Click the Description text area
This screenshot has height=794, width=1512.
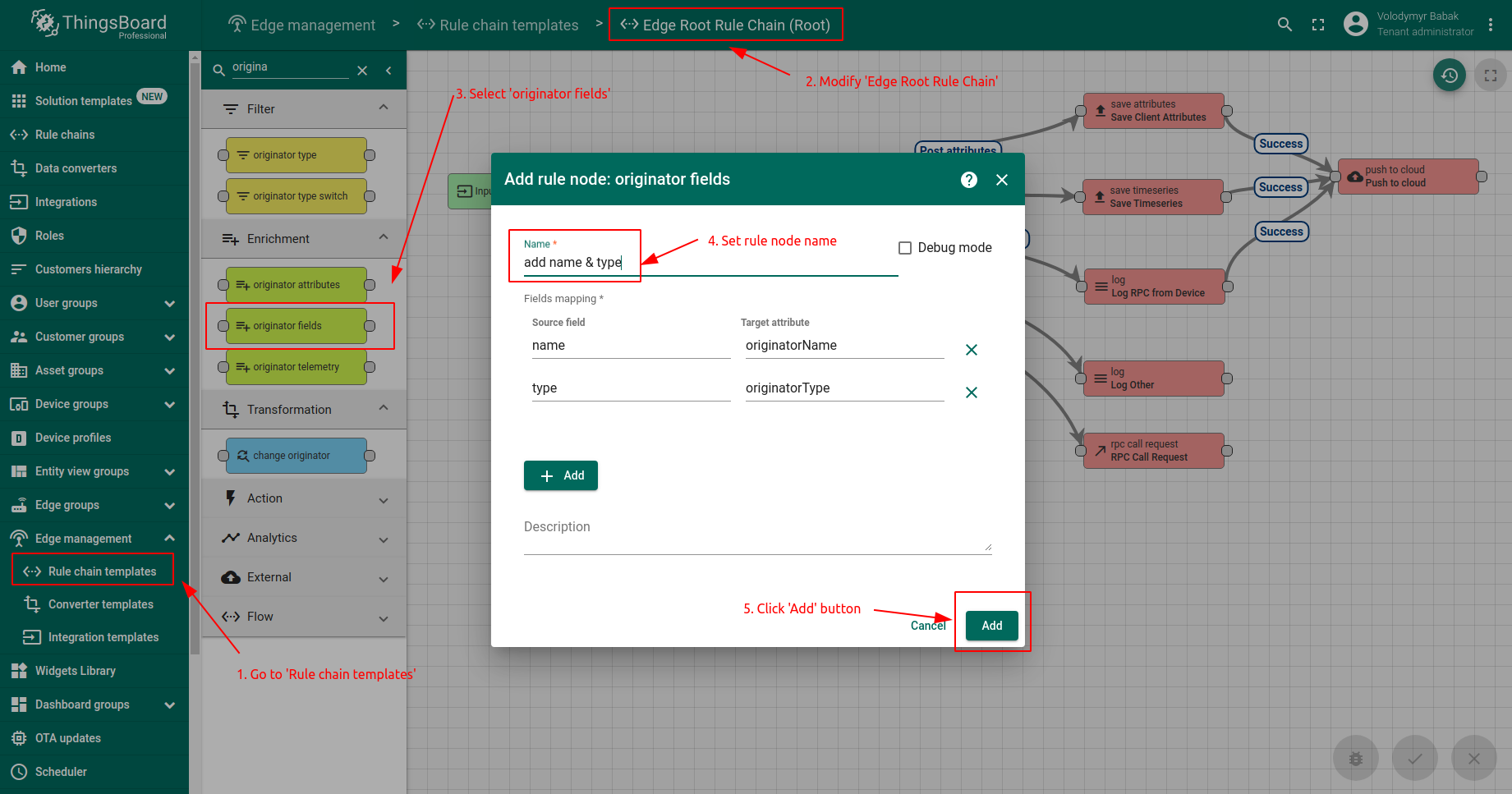tap(757, 535)
